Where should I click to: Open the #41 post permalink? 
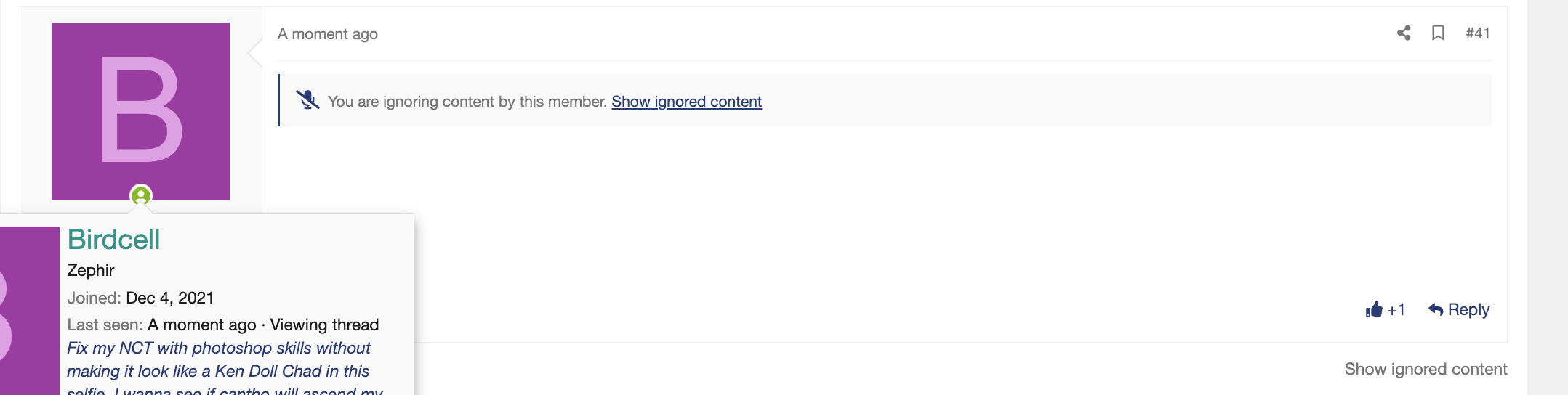(1478, 33)
